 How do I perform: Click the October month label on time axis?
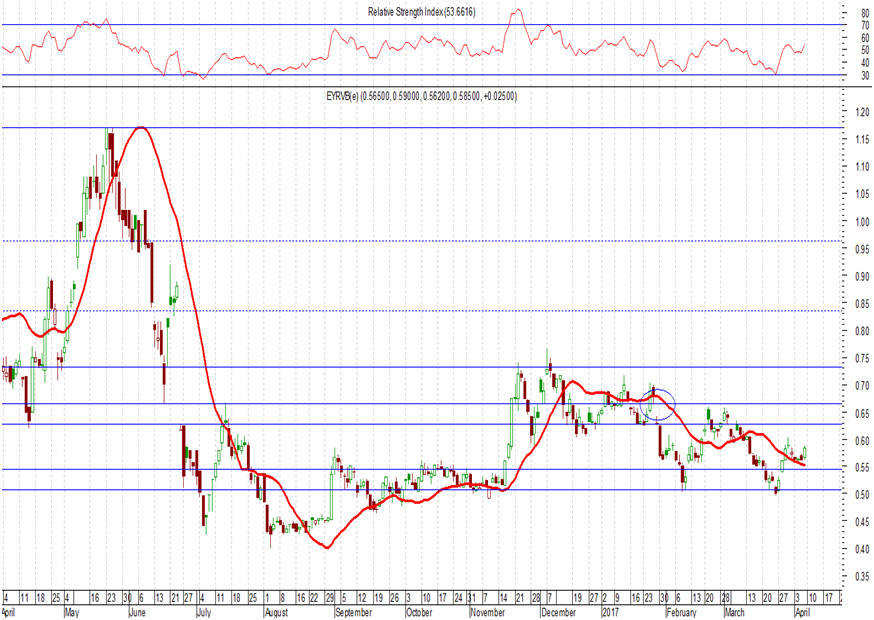[x=420, y=610]
